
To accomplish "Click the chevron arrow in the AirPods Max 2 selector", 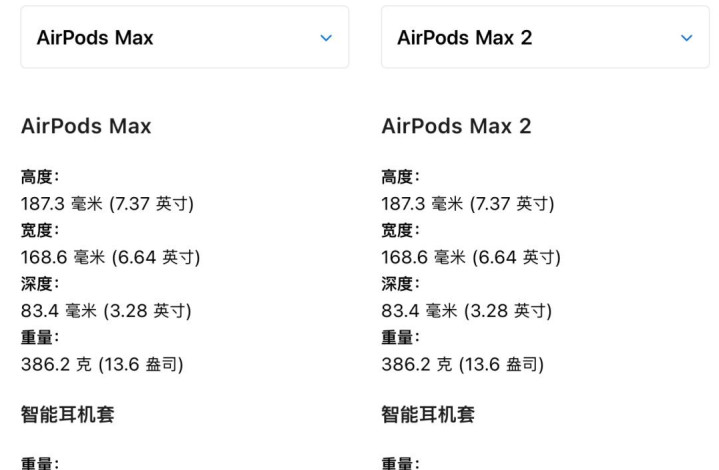I will coord(686,38).
